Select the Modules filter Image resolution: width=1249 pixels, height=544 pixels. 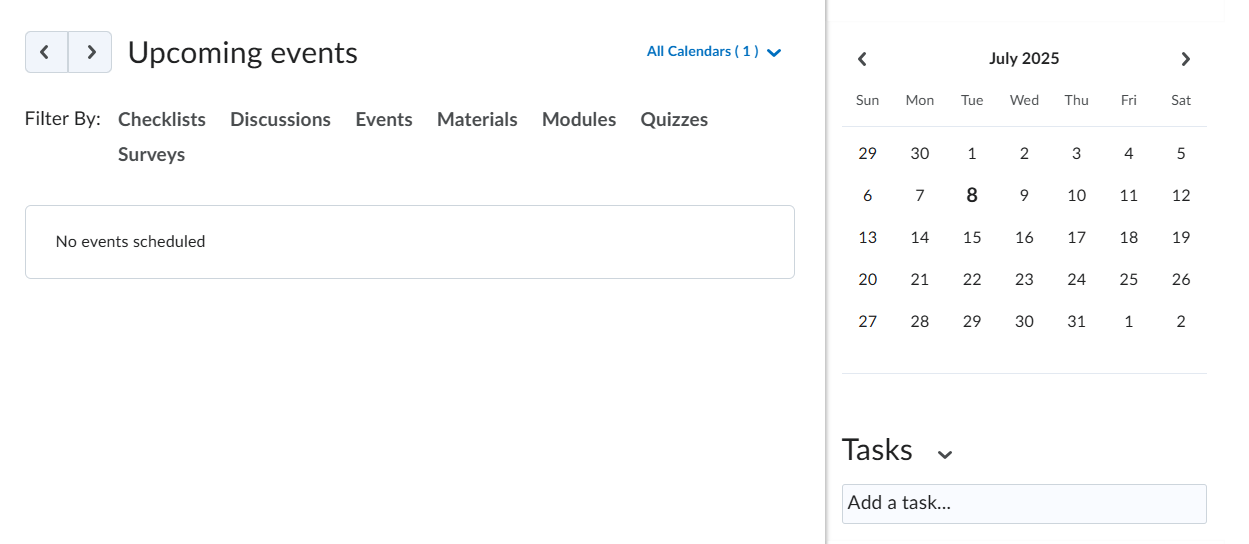coord(579,119)
